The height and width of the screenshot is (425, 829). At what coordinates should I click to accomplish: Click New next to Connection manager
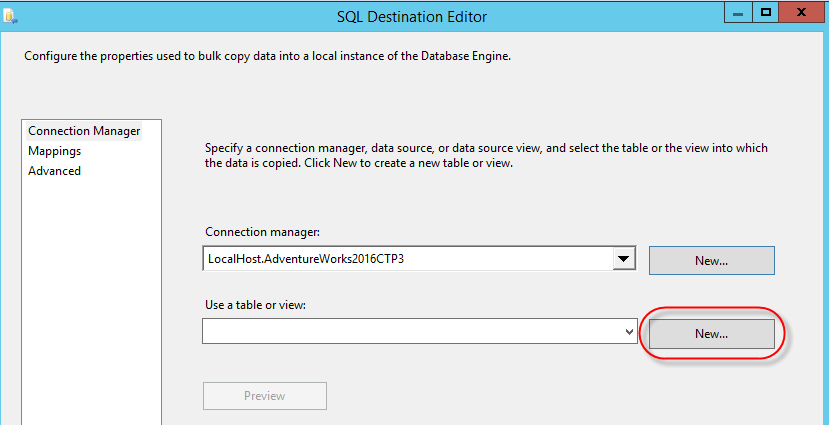click(x=711, y=260)
